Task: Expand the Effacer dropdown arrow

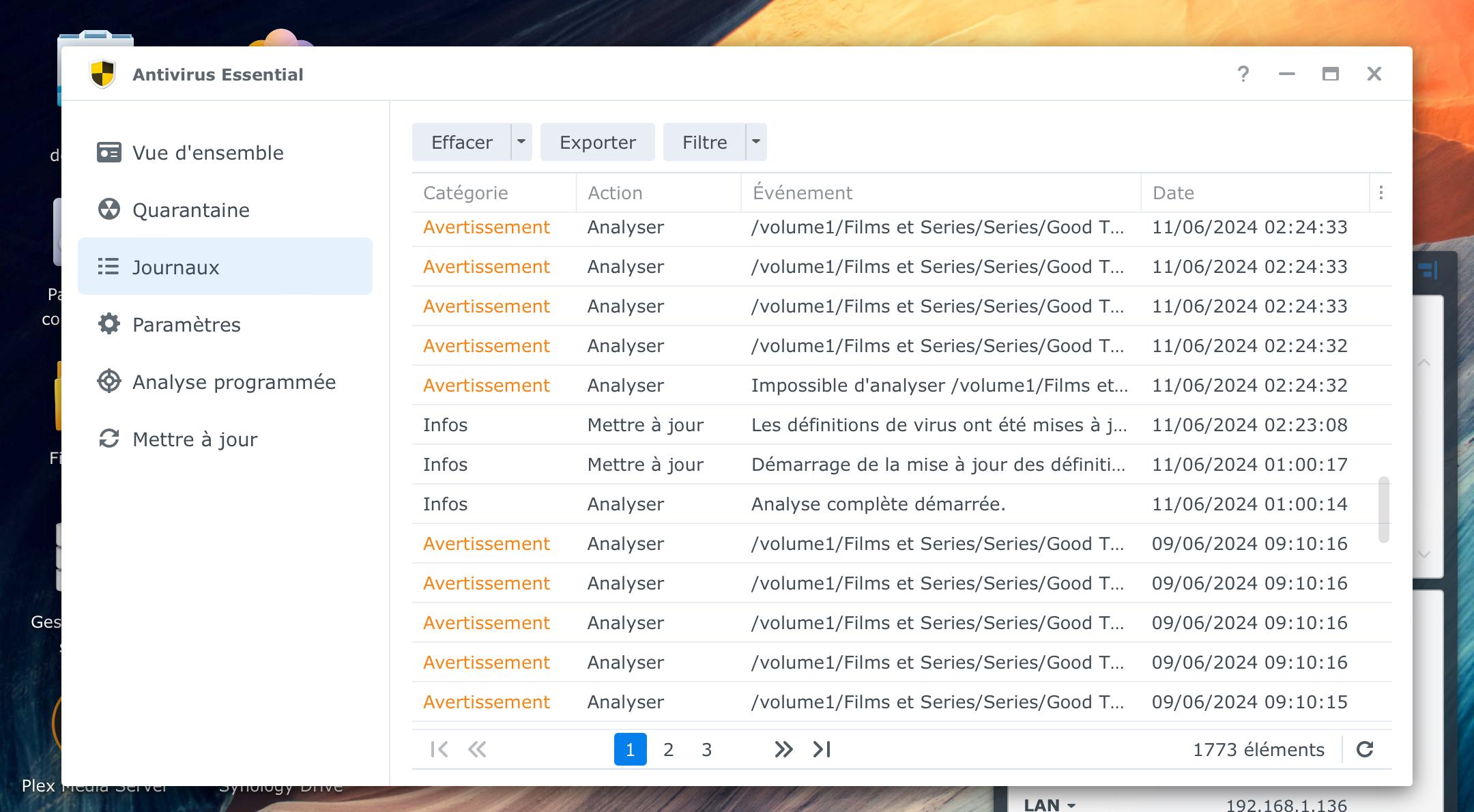Action: [521, 142]
